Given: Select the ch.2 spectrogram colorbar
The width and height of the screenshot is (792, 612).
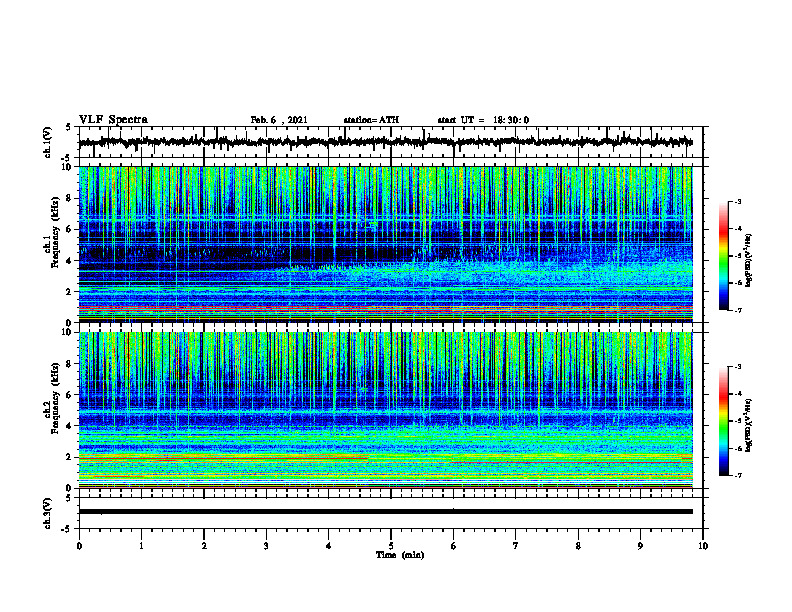Looking at the screenshot, I should tap(724, 421).
